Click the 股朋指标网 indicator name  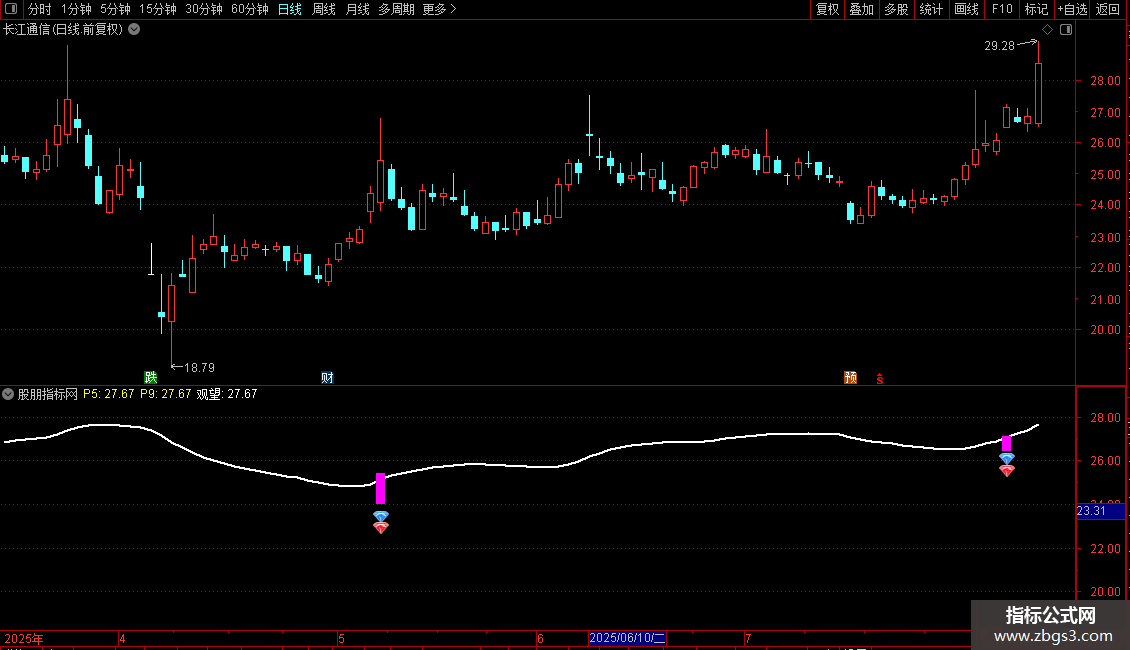tap(48, 394)
